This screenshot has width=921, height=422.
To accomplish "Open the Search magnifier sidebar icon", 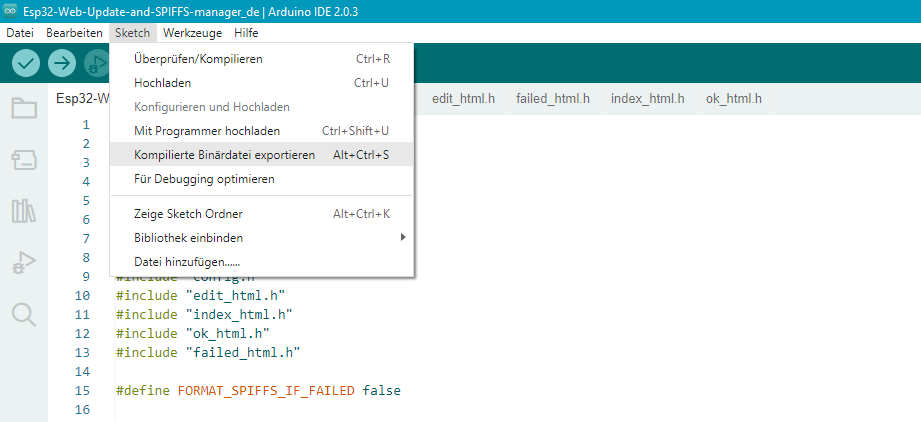I will pos(24,314).
